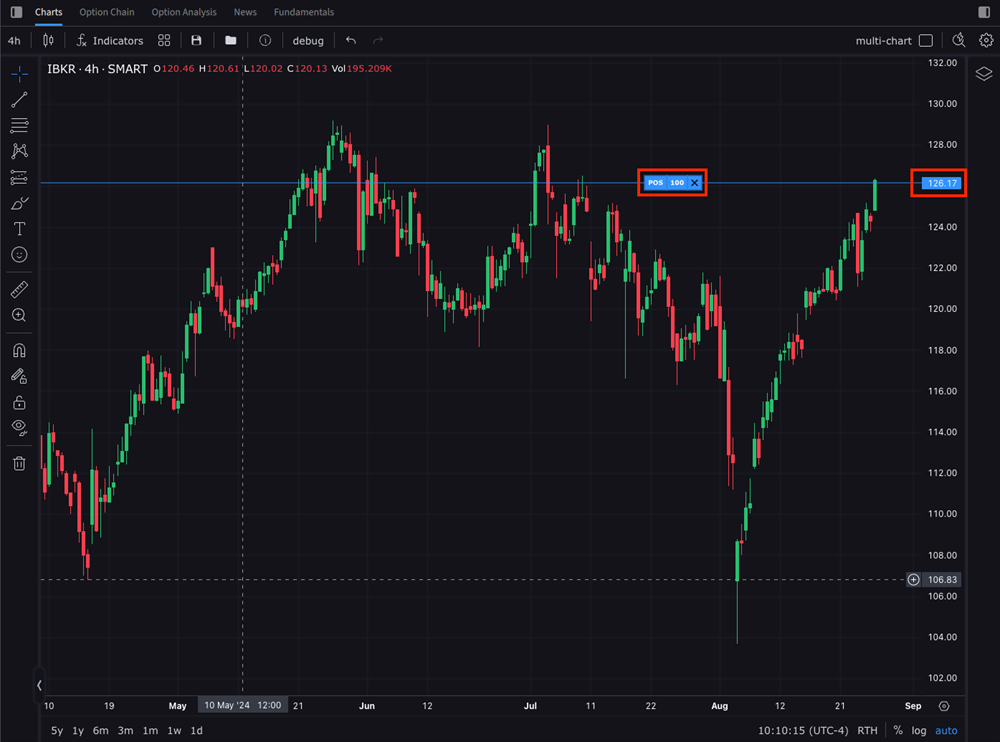
Task: Activate the zoom in tool
Action: 19,315
